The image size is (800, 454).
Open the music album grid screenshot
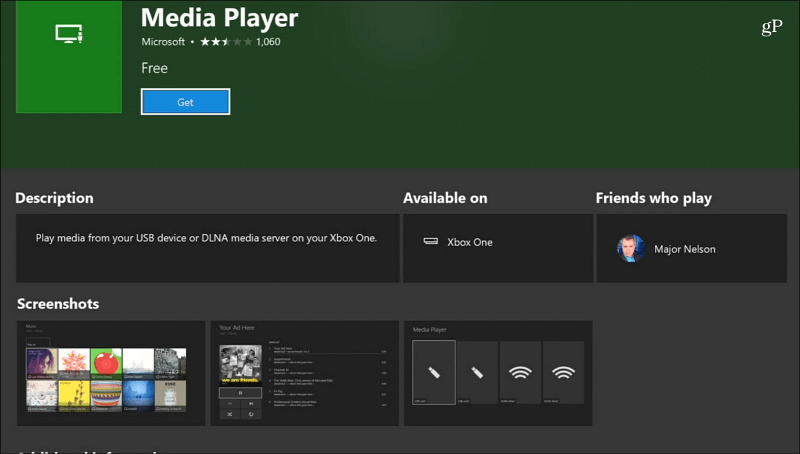coord(111,373)
